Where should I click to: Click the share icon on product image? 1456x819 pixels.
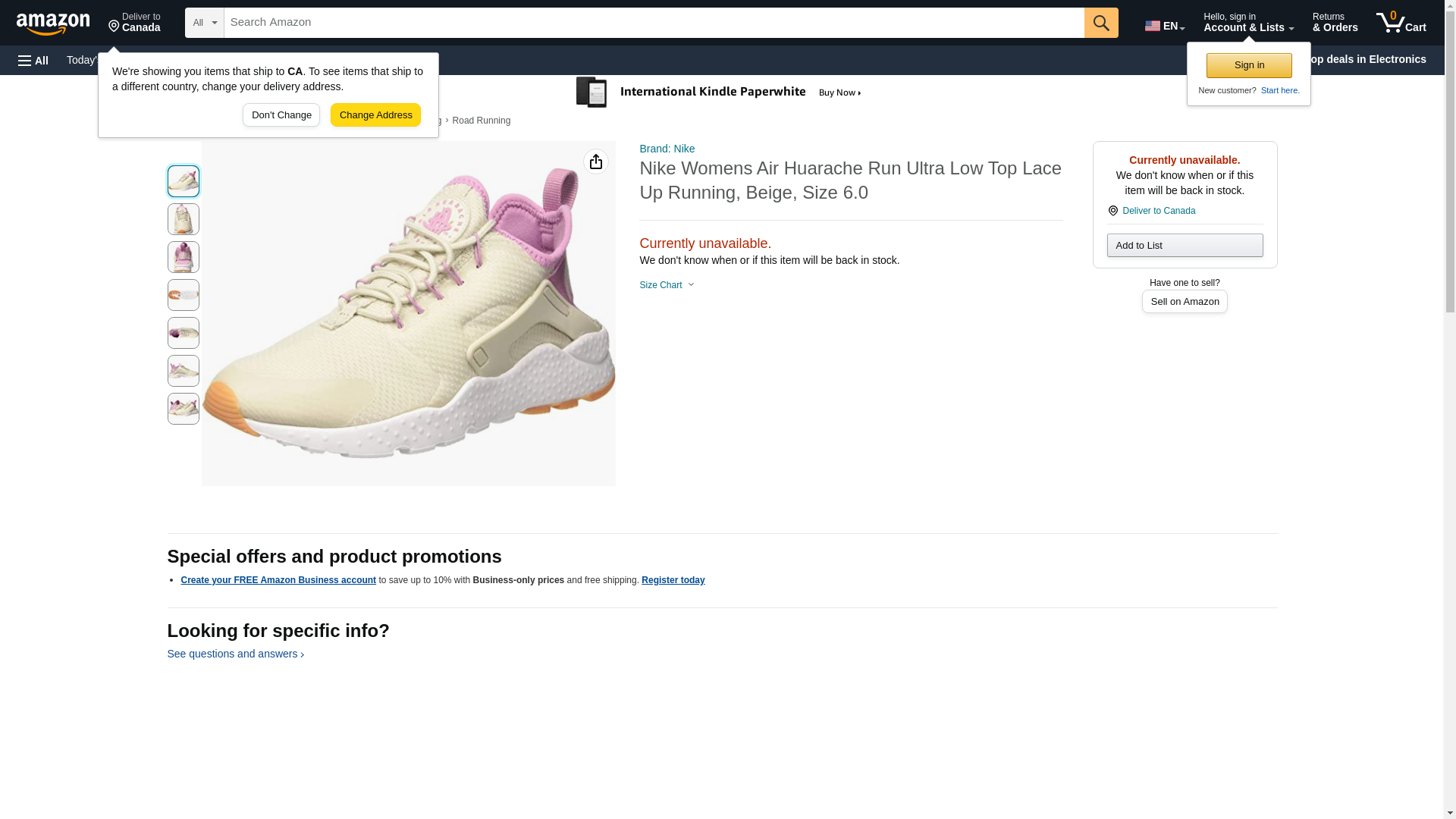point(596,162)
